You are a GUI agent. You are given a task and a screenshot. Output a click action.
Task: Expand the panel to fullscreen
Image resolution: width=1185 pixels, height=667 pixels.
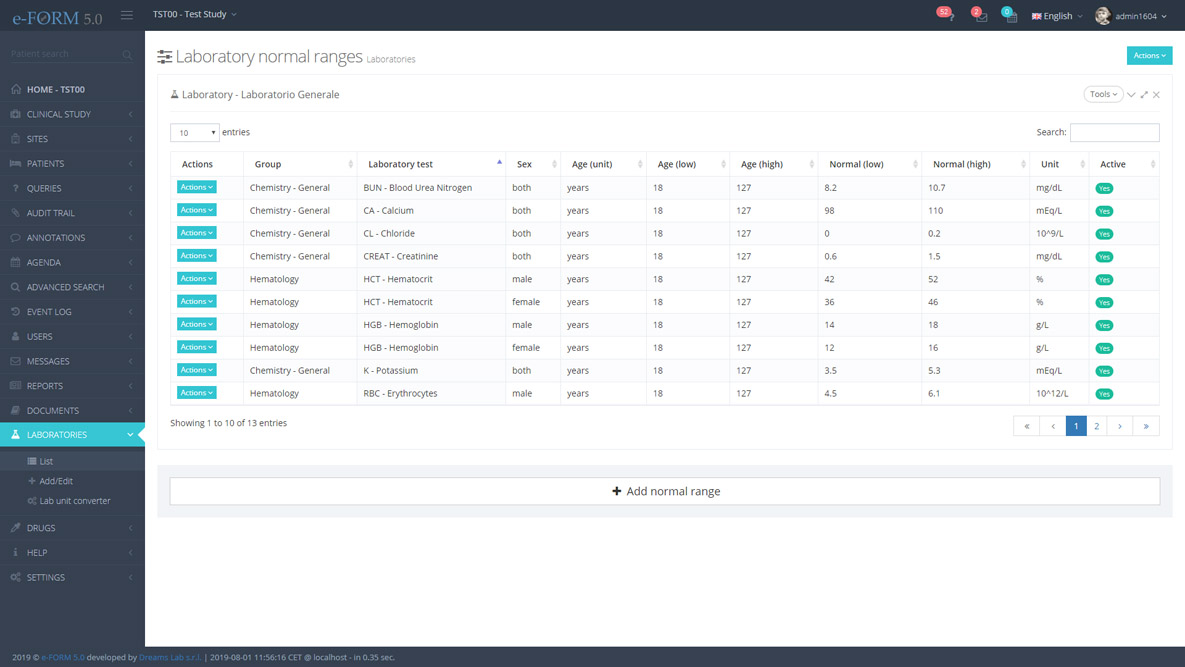pyautogui.click(x=1144, y=95)
